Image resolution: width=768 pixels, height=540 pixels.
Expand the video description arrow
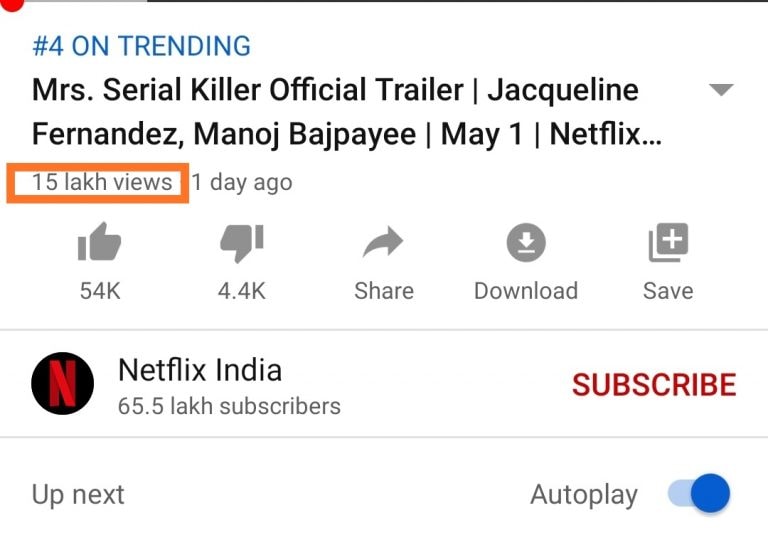[720, 90]
